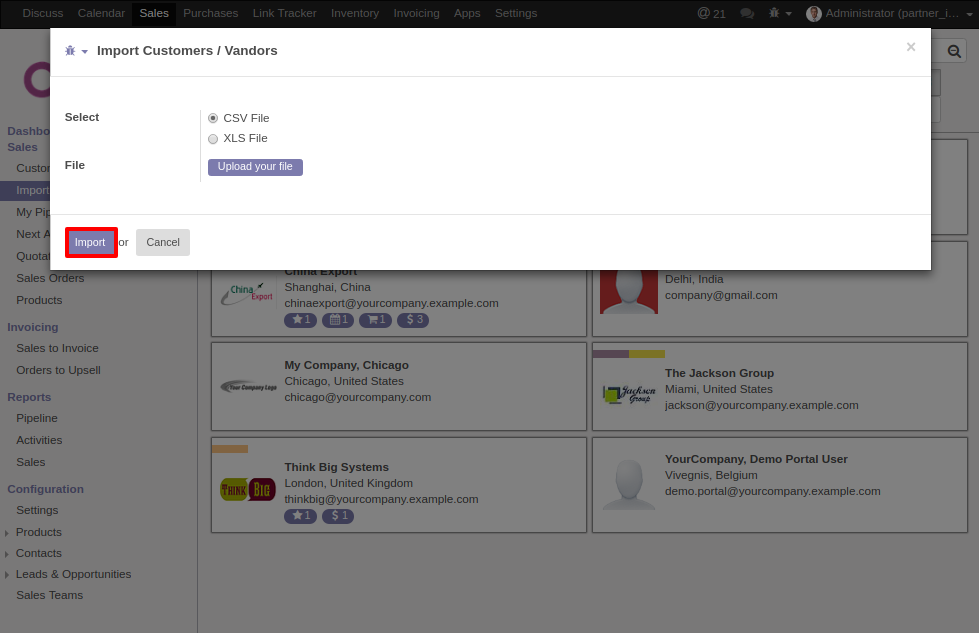The image size is (979, 633).
Task: Open the @ mentions inbox counter
Action: pos(711,13)
